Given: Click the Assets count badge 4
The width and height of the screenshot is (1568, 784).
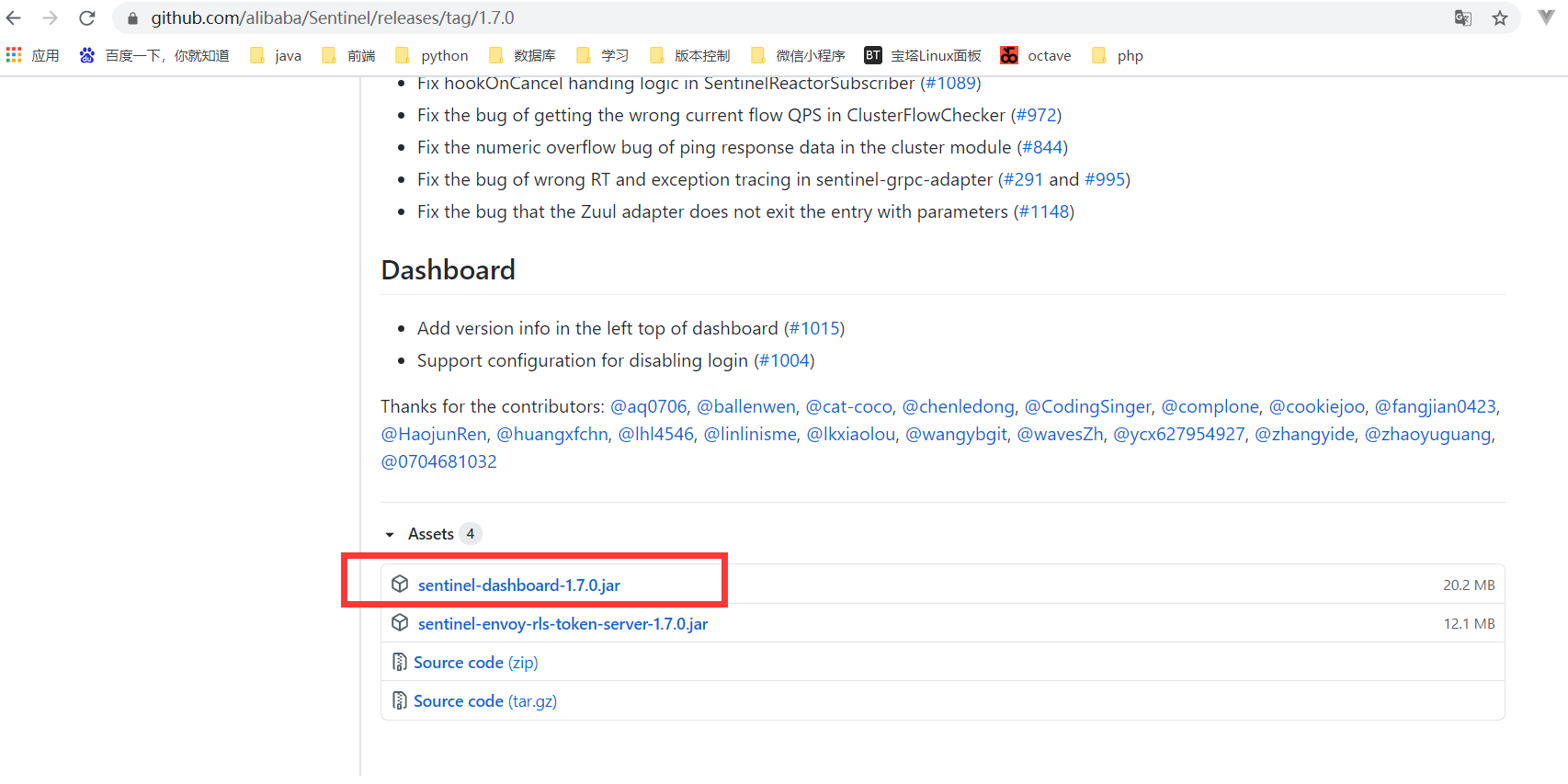Looking at the screenshot, I should pyautogui.click(x=471, y=534).
